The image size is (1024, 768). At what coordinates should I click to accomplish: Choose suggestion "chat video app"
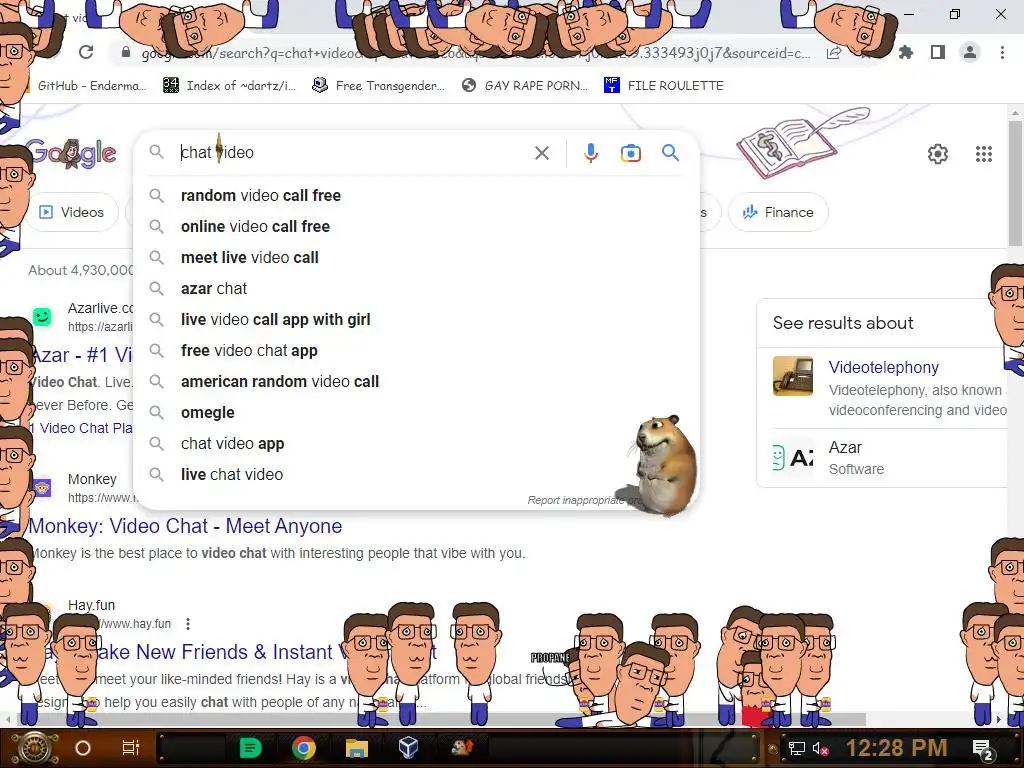[417, 443]
